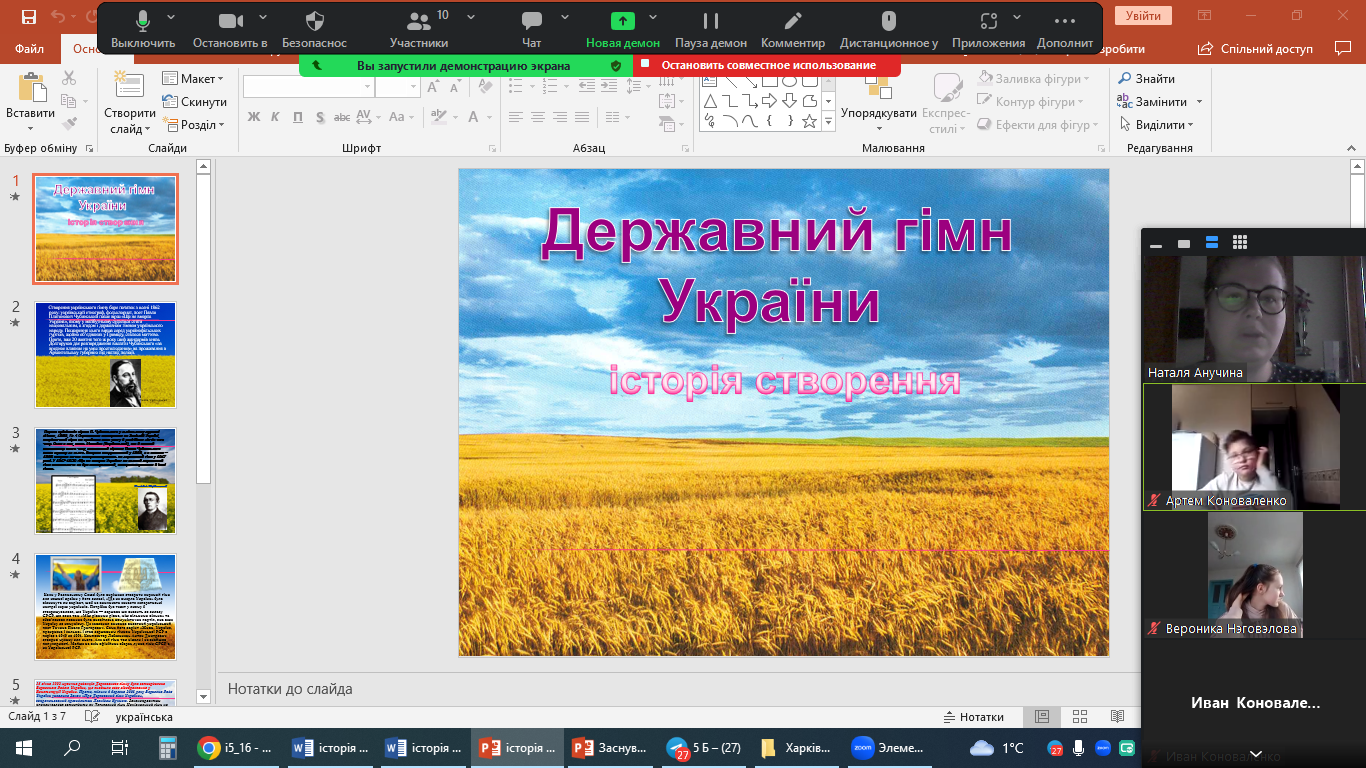Stop the shared screen with red button

(x=767, y=65)
